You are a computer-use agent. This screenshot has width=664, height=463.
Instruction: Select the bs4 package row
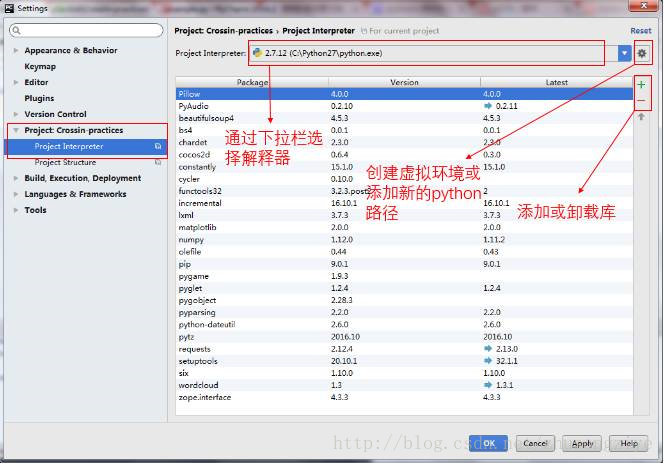pos(404,130)
